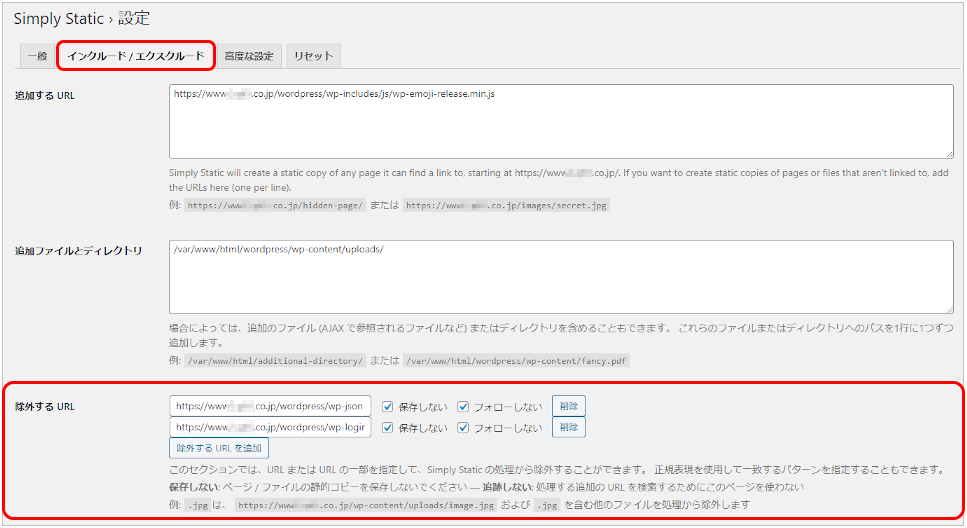Screen dimensions: 967x528
Task: Click the hidden-page/ example URL code
Action: click(275, 205)
